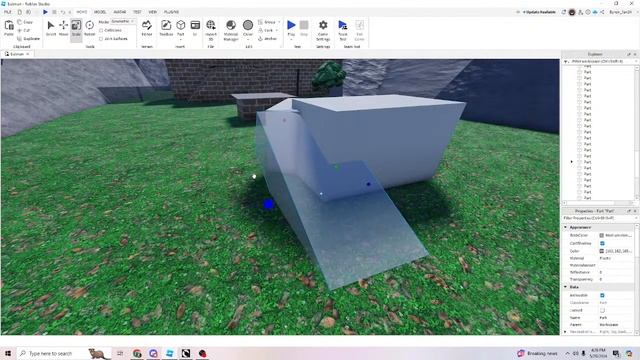
Task: Duplicate the selected part
Action: coord(29,39)
